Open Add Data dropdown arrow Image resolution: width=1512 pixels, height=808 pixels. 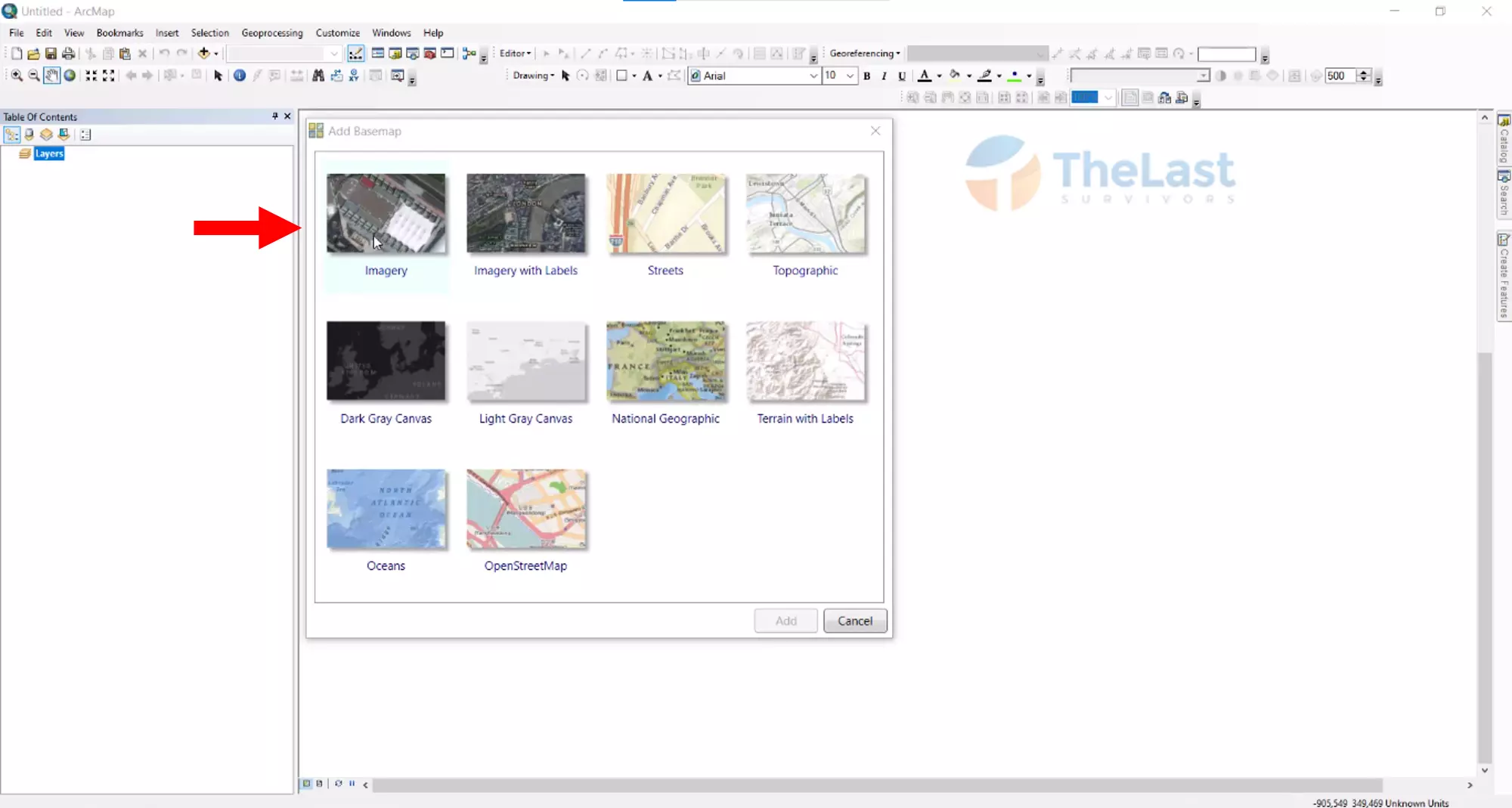click(x=216, y=54)
